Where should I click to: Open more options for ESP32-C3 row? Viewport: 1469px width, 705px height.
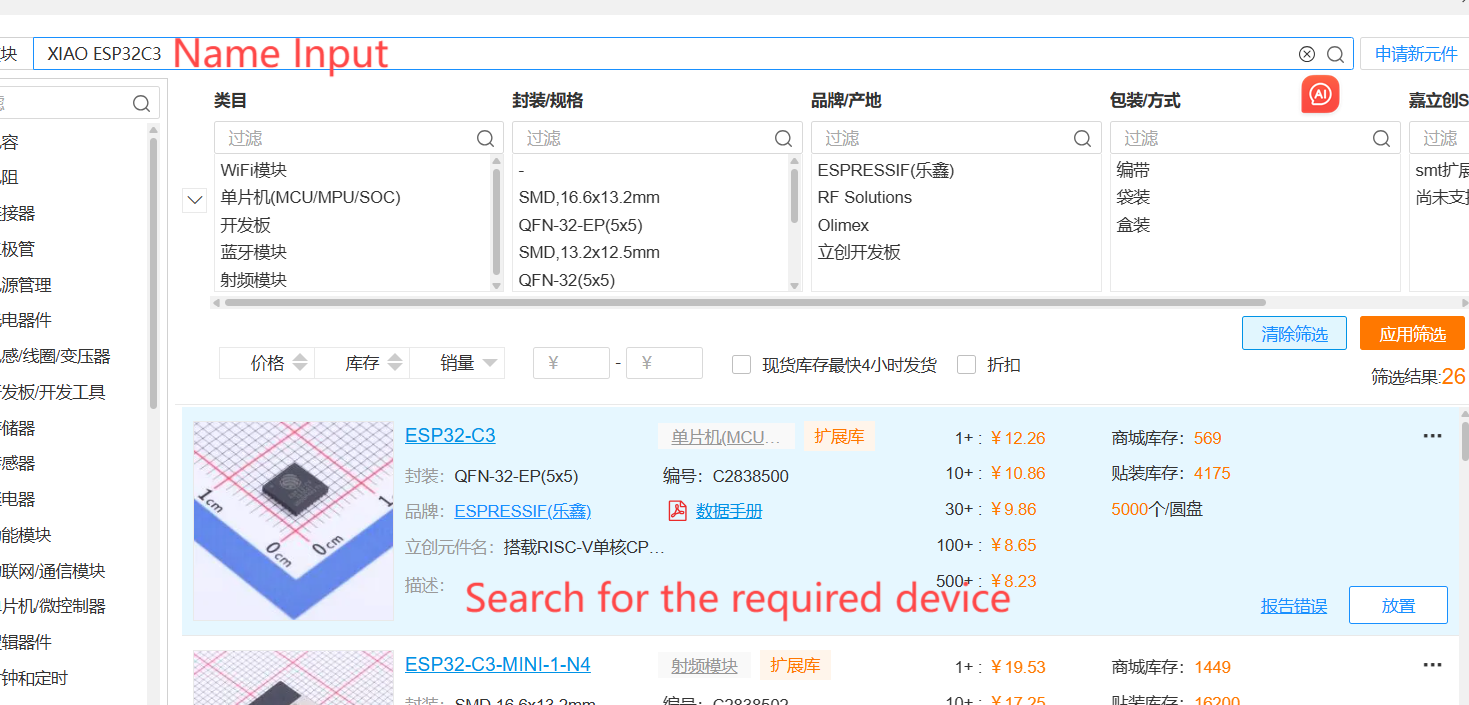click(1432, 436)
